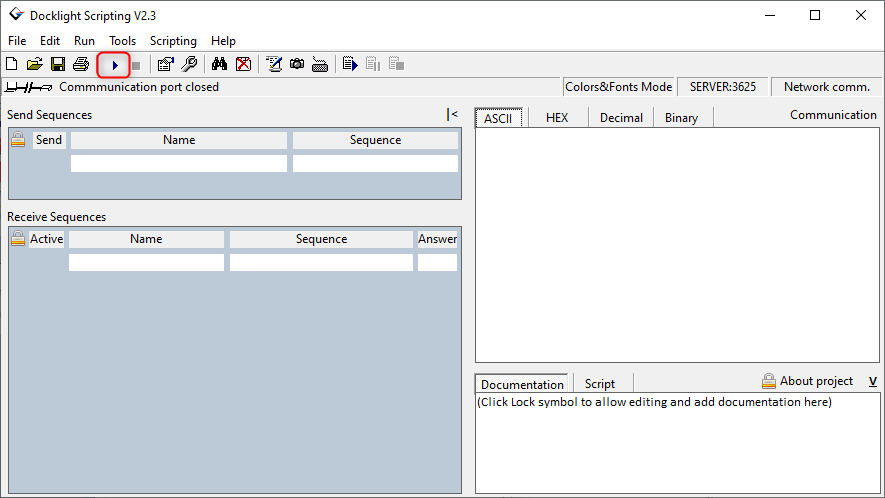Click inside the communication output window

(x=677, y=244)
